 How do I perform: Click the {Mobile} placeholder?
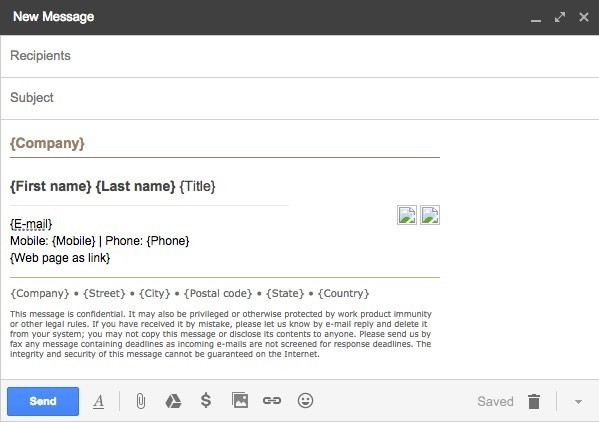(74, 241)
